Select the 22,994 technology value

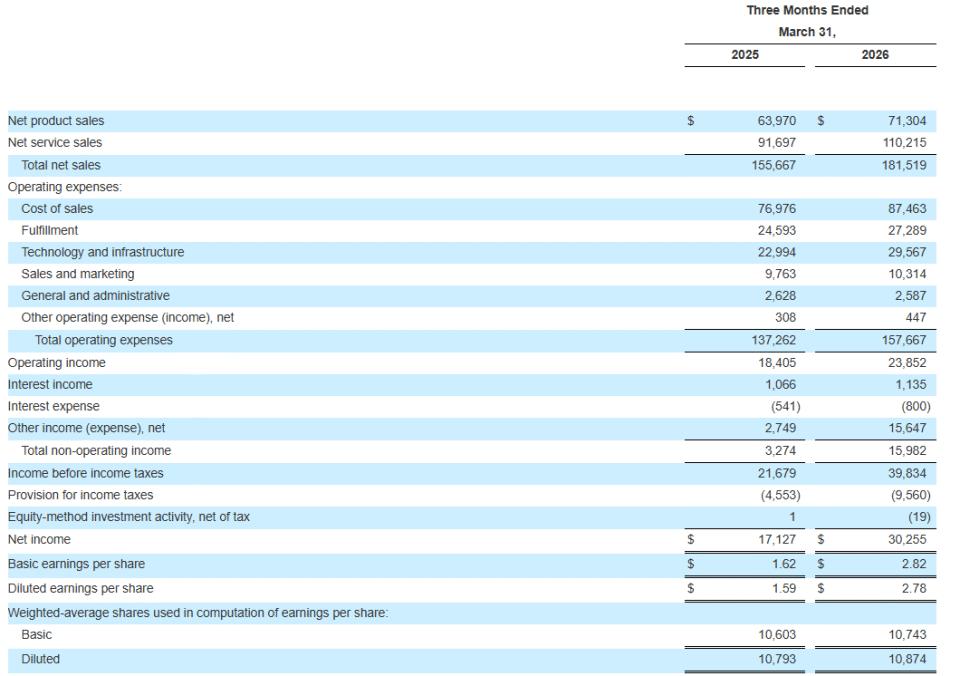(776, 252)
